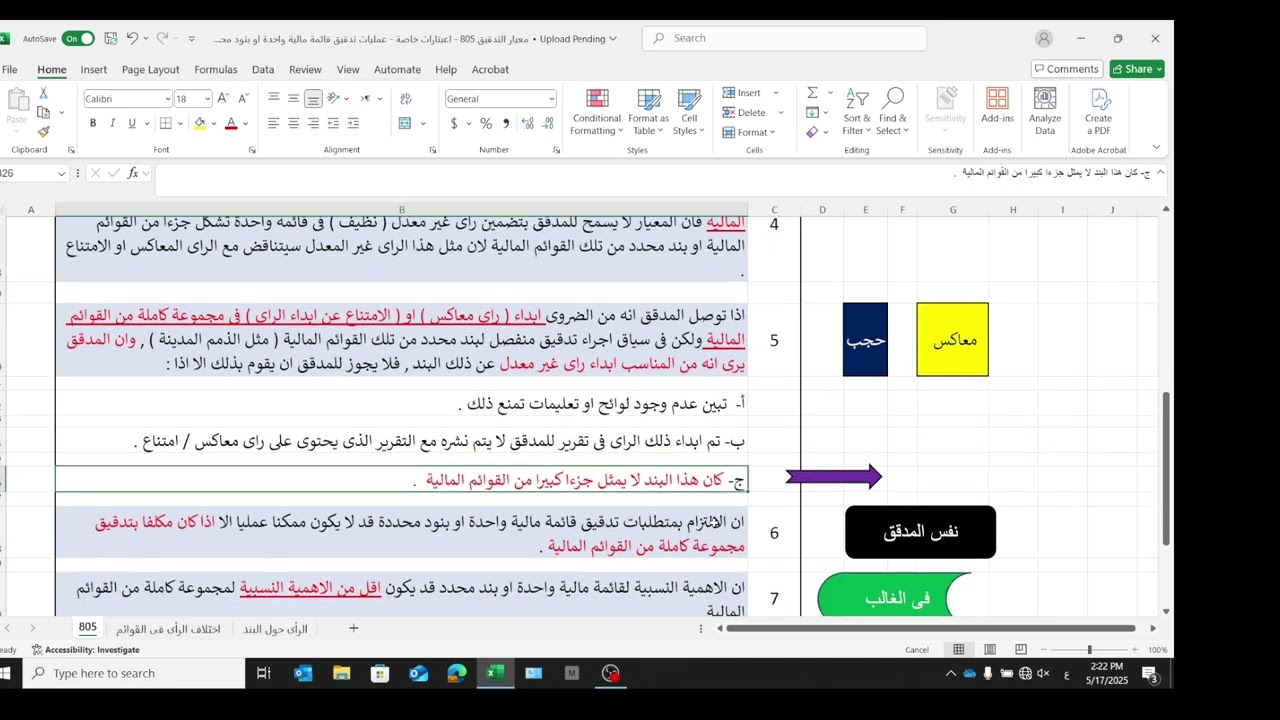
Task: Click the Decrease Font Size icon
Action: tap(243, 98)
